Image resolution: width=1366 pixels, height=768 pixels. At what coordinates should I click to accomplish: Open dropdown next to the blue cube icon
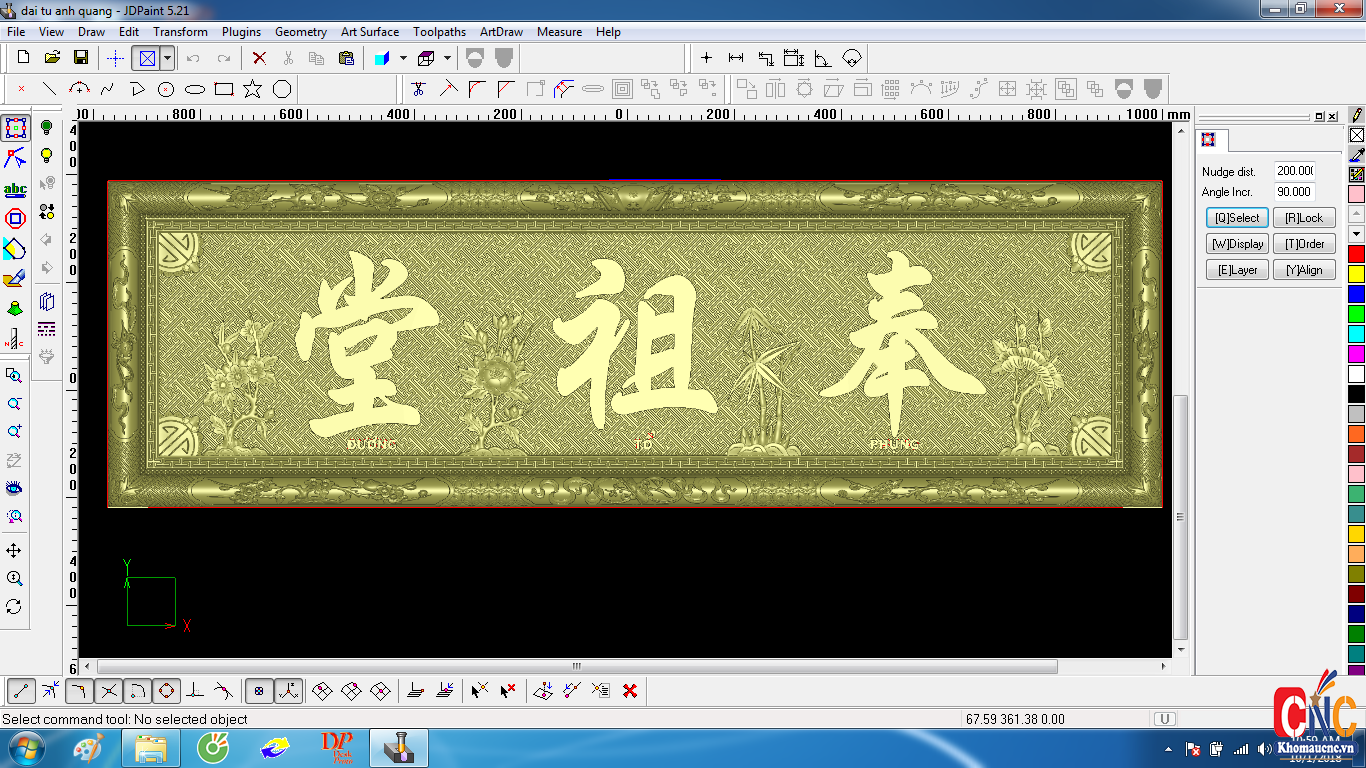tap(403, 58)
